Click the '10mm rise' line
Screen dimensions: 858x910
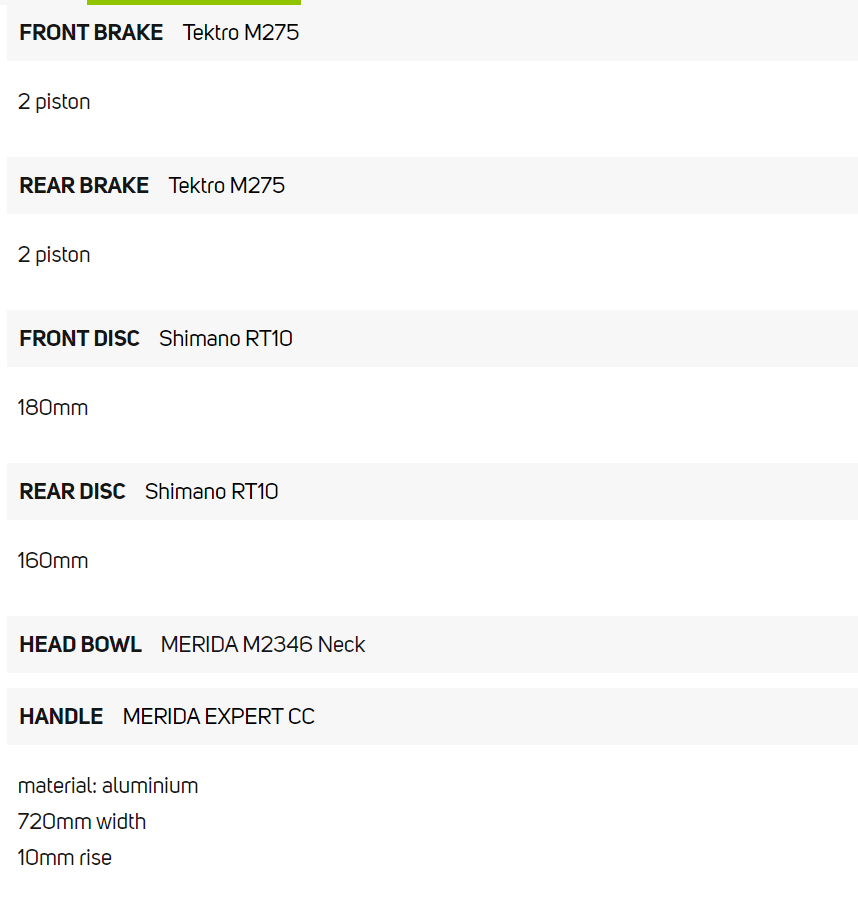65,858
